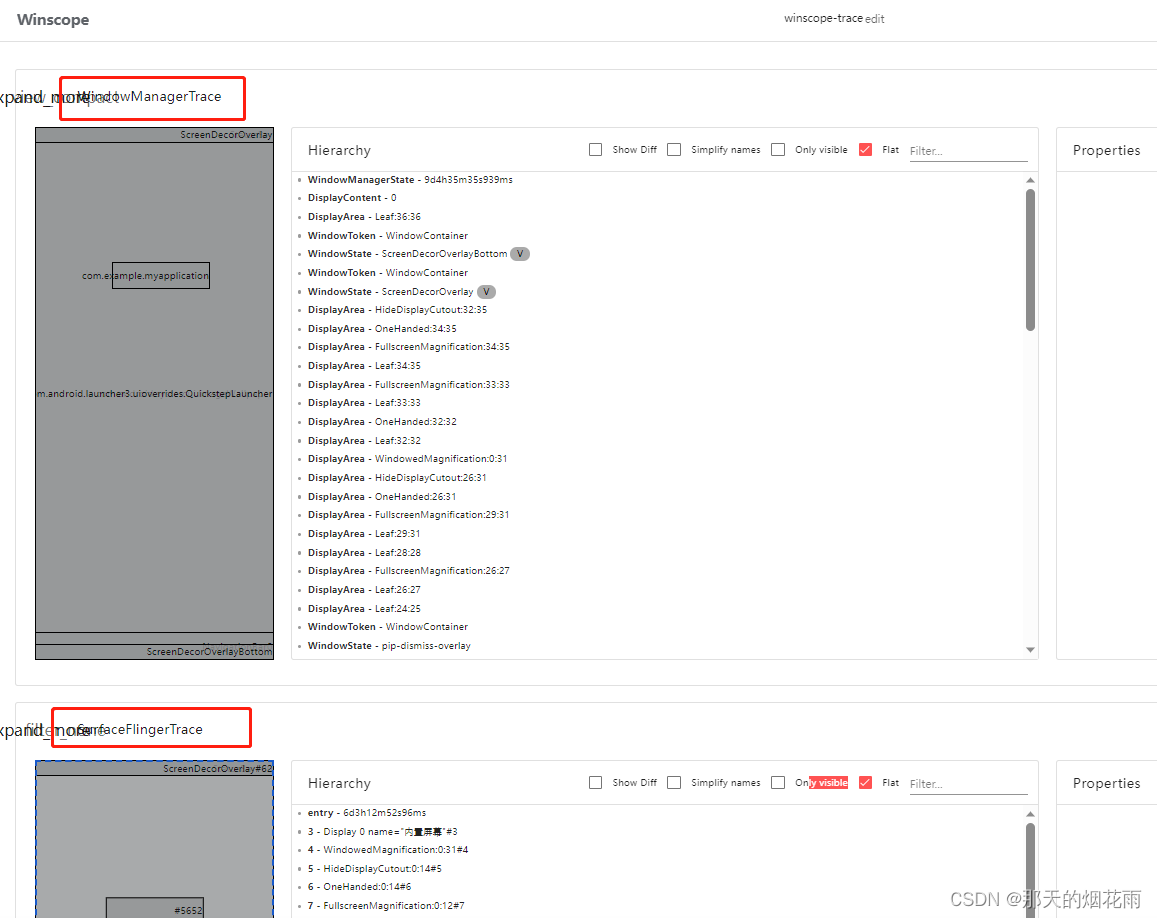This screenshot has height=918, width=1157.
Task: Enable Show Diff in WindowManager hierarchy
Action: click(596, 149)
